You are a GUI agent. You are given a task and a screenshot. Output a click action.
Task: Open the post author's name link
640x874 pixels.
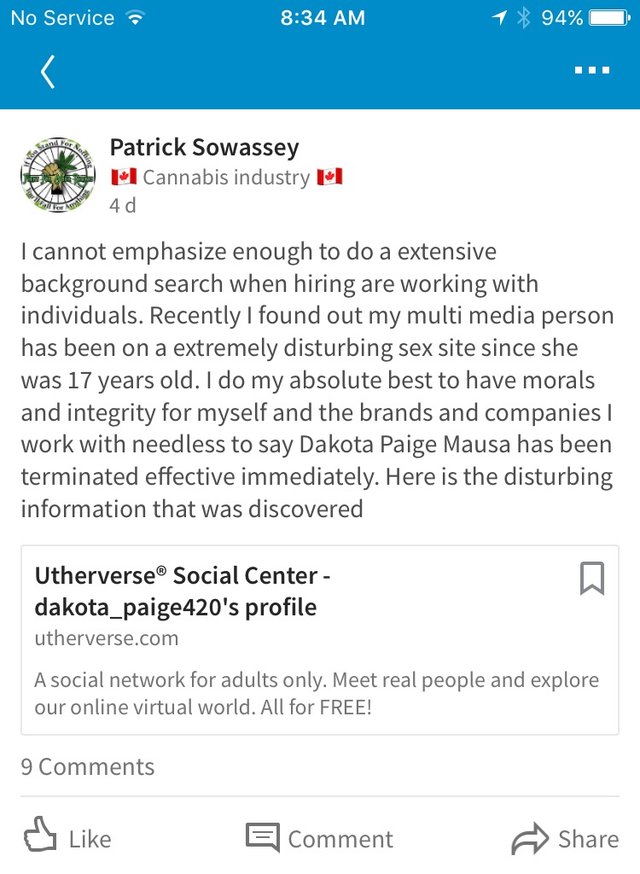[204, 148]
